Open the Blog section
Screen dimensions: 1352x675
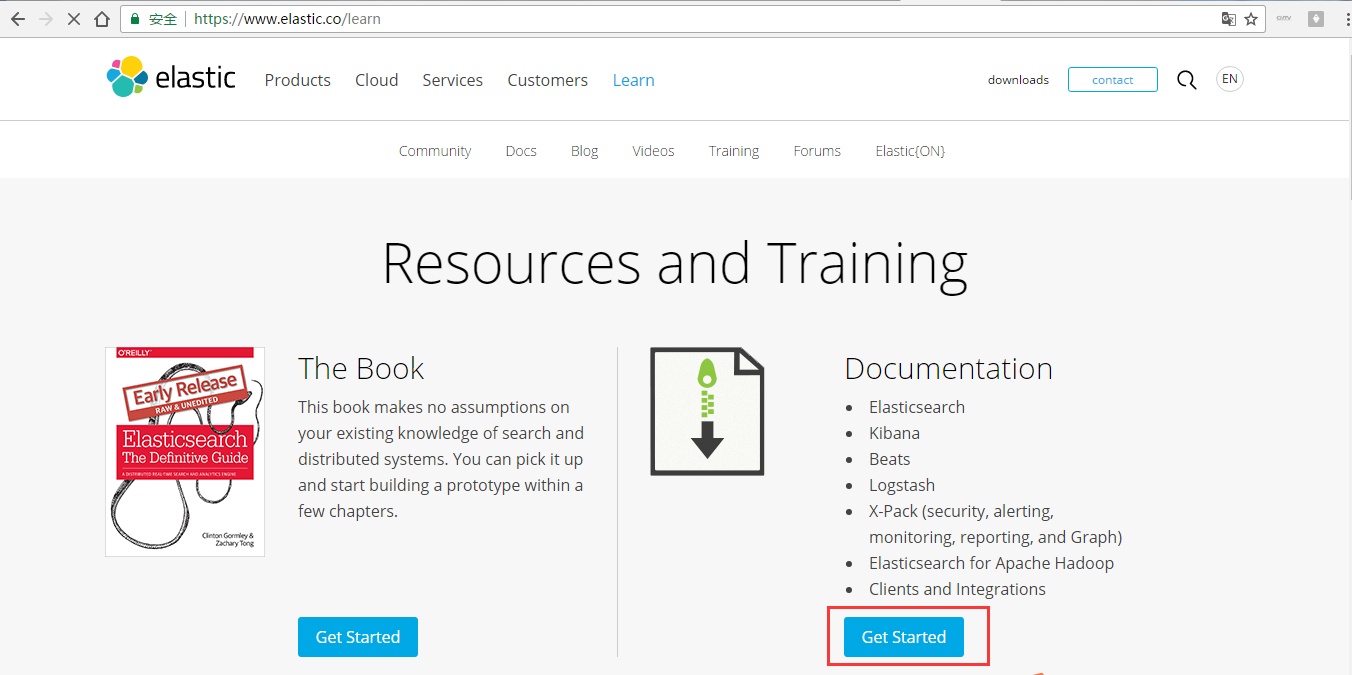tap(584, 151)
